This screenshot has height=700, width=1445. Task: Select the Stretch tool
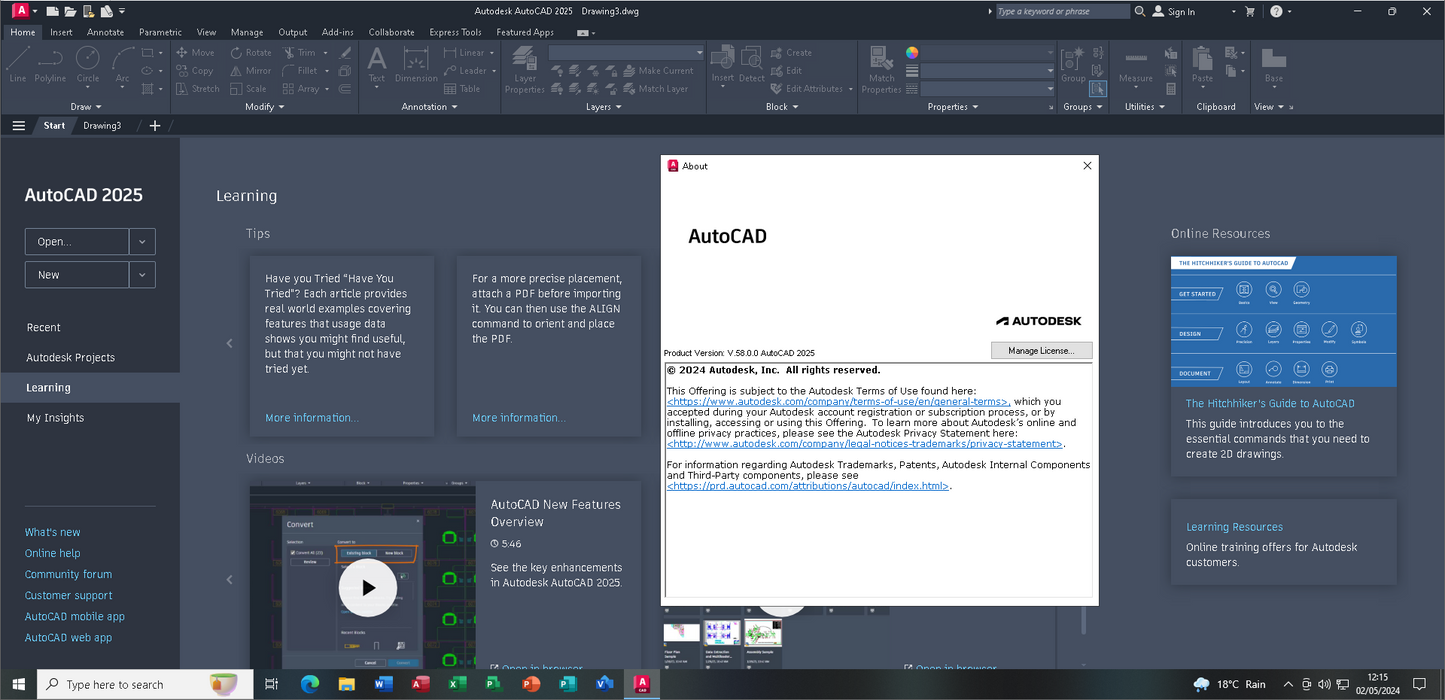[x=198, y=89]
